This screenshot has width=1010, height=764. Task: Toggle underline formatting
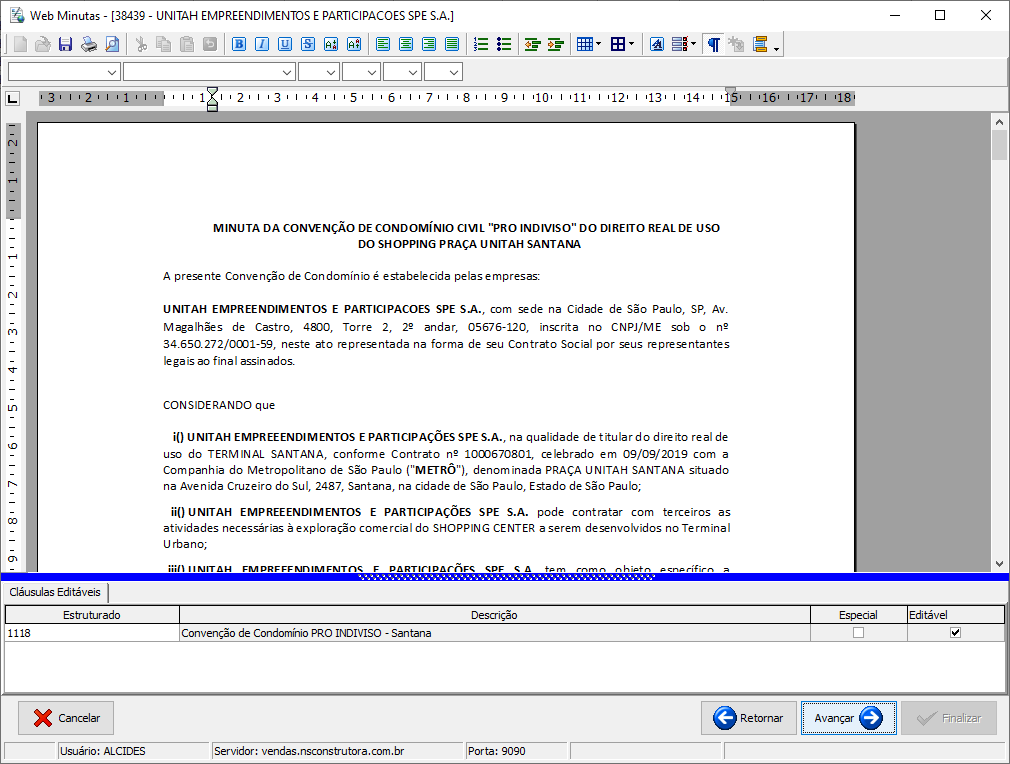click(x=285, y=44)
